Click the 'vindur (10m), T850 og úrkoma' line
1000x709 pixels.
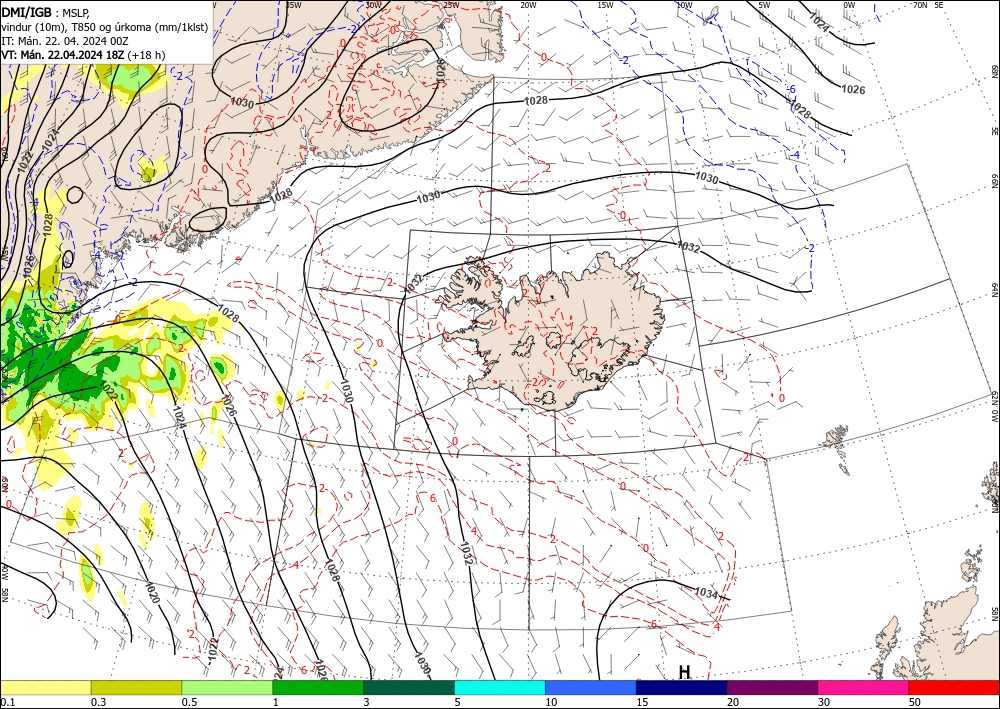(x=105, y=27)
